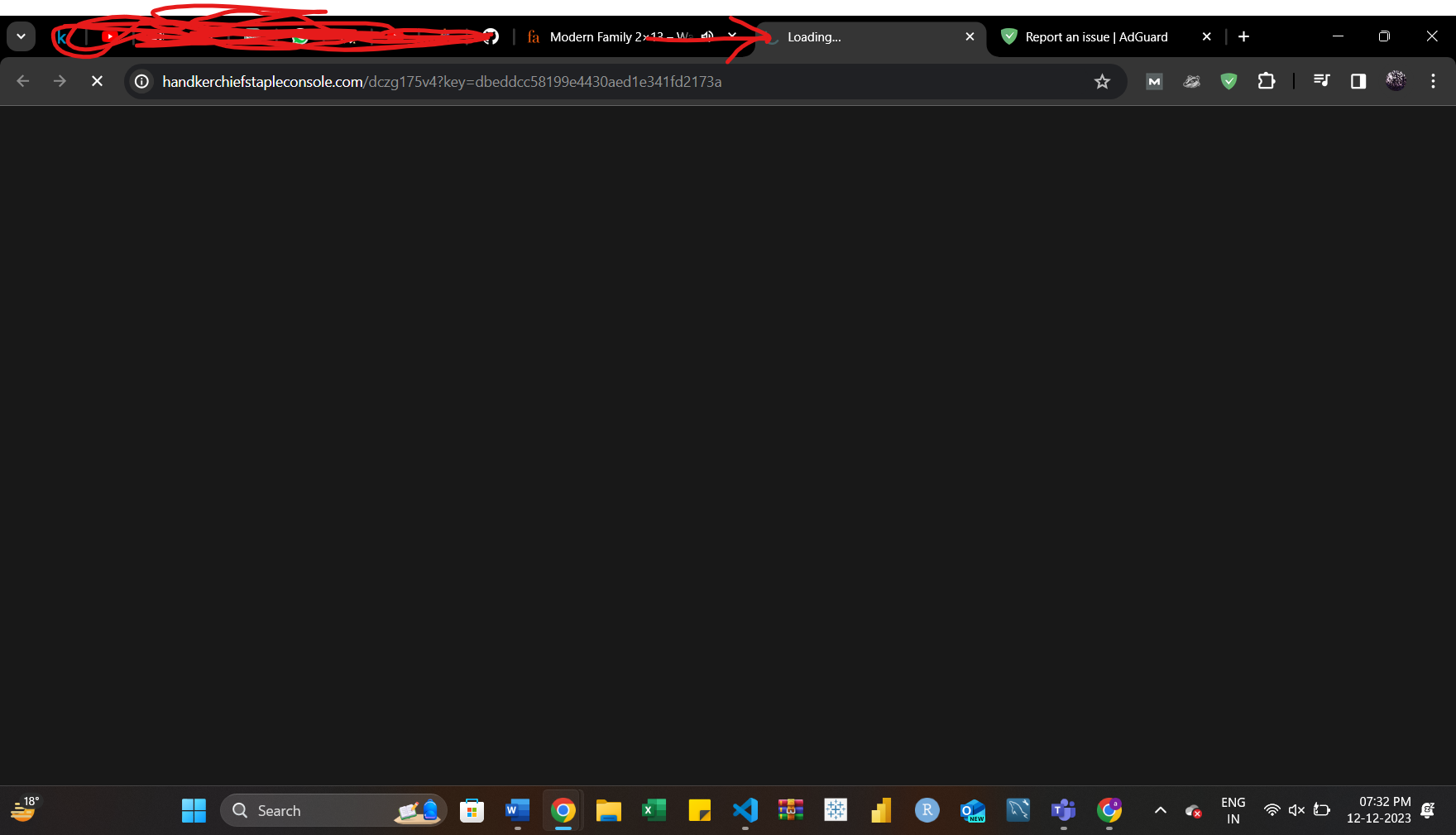Toggle the Chrome side panel
The image size is (1456, 835).
point(1358,81)
